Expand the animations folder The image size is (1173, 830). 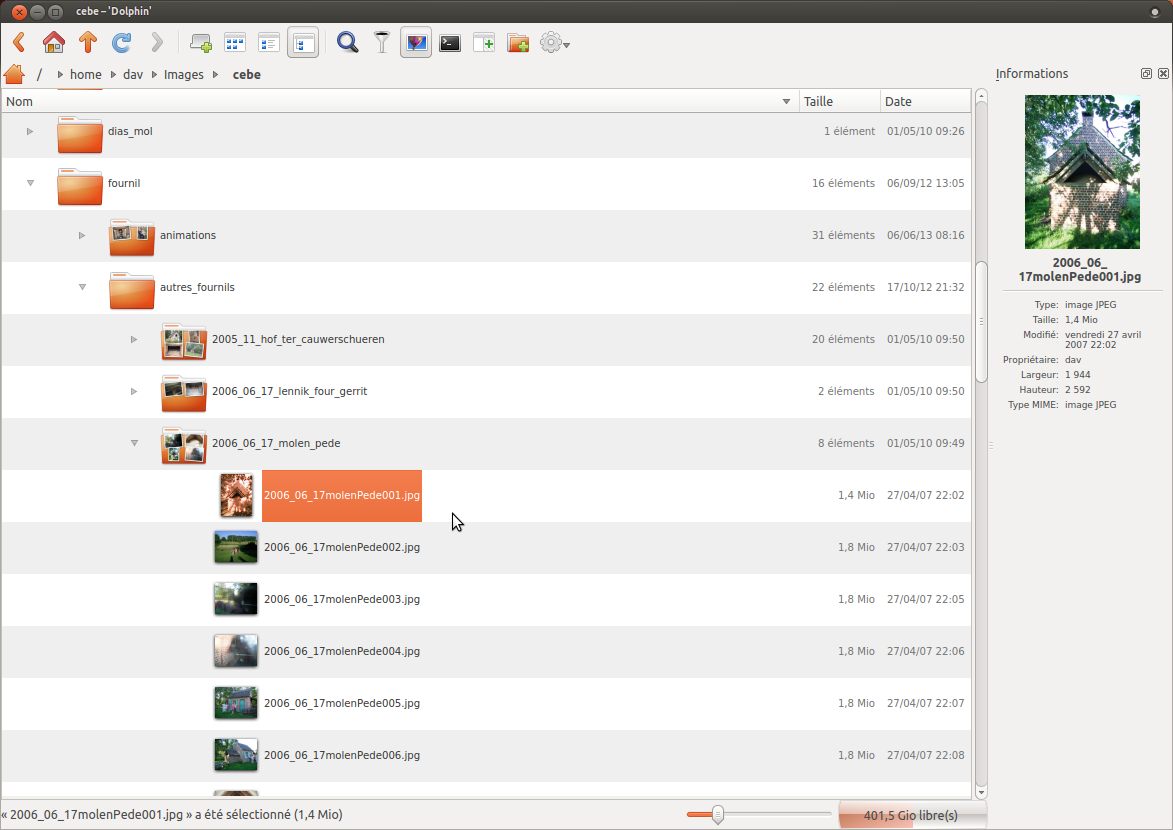coord(82,236)
